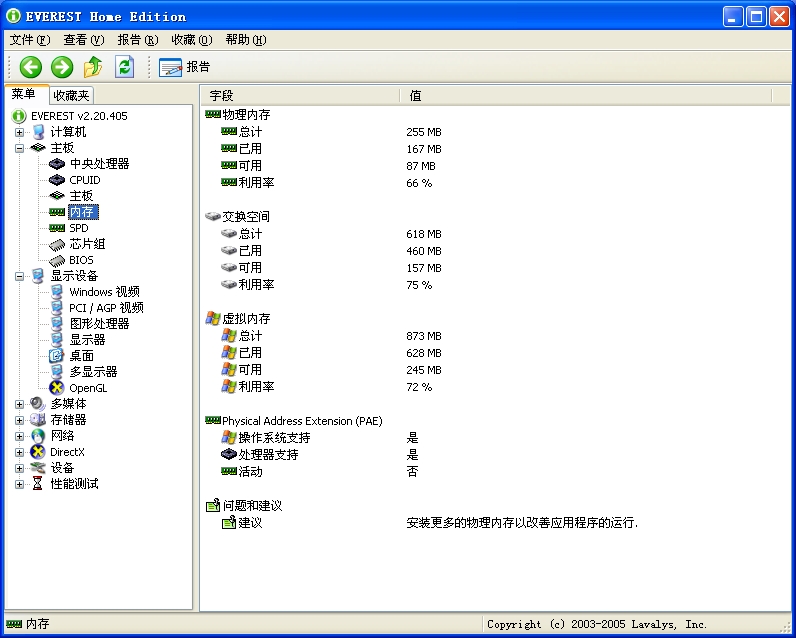Select the OpenGL icon in tree
Image resolution: width=796 pixels, height=638 pixels.
point(57,388)
